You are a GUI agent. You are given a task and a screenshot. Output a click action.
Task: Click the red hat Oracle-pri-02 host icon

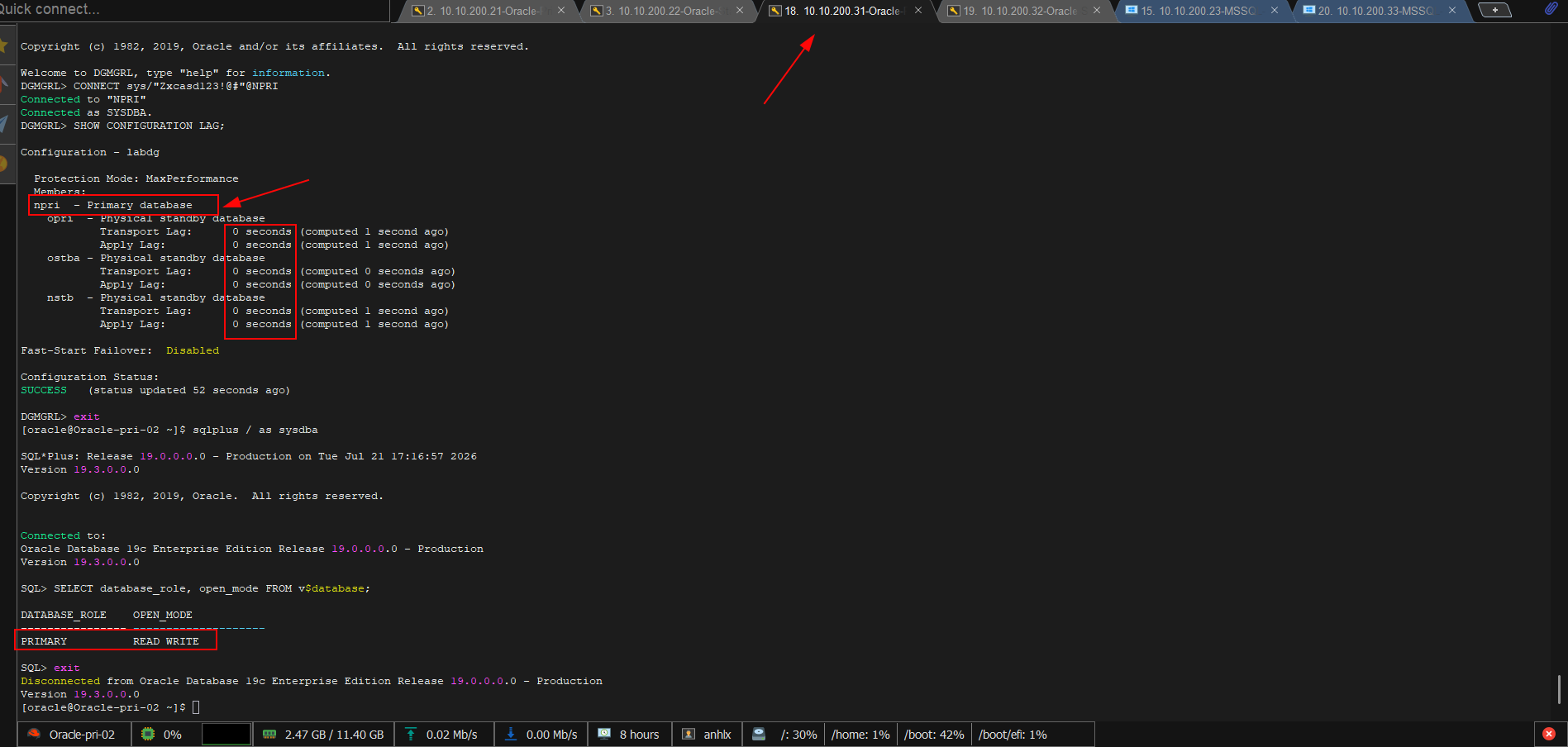(x=34, y=734)
